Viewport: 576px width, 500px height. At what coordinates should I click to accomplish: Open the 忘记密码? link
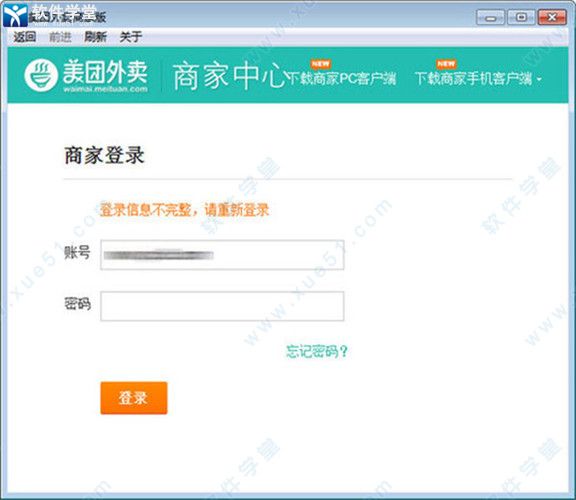[x=317, y=352]
